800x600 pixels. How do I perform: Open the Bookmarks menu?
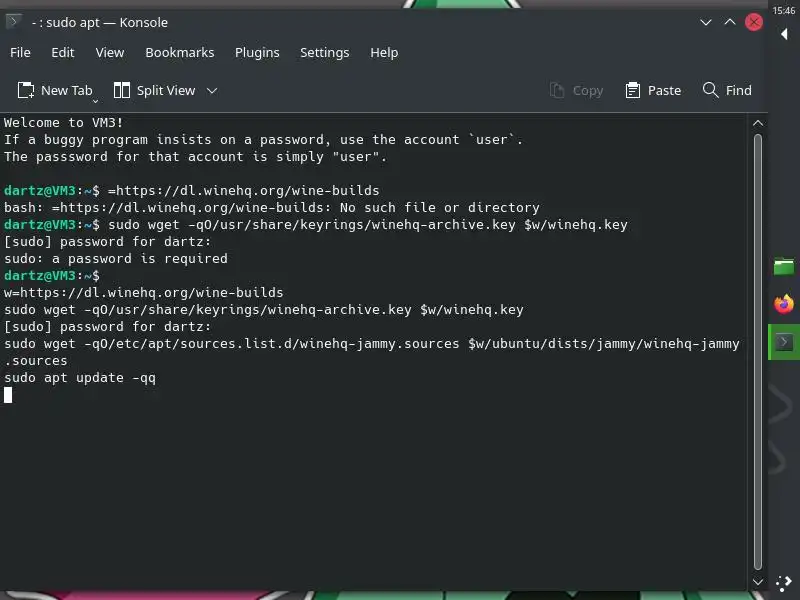click(x=180, y=53)
